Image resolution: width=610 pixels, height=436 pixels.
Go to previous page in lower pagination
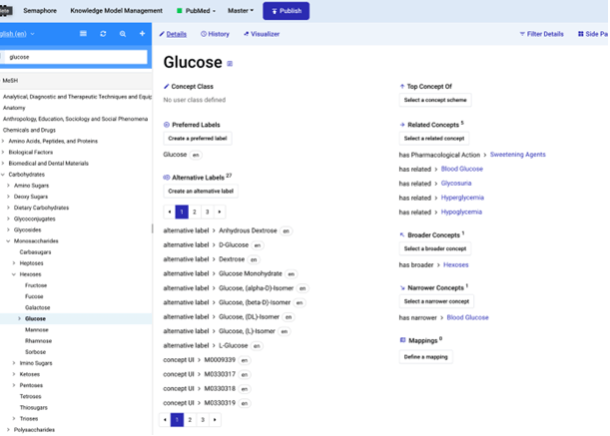tap(165, 420)
